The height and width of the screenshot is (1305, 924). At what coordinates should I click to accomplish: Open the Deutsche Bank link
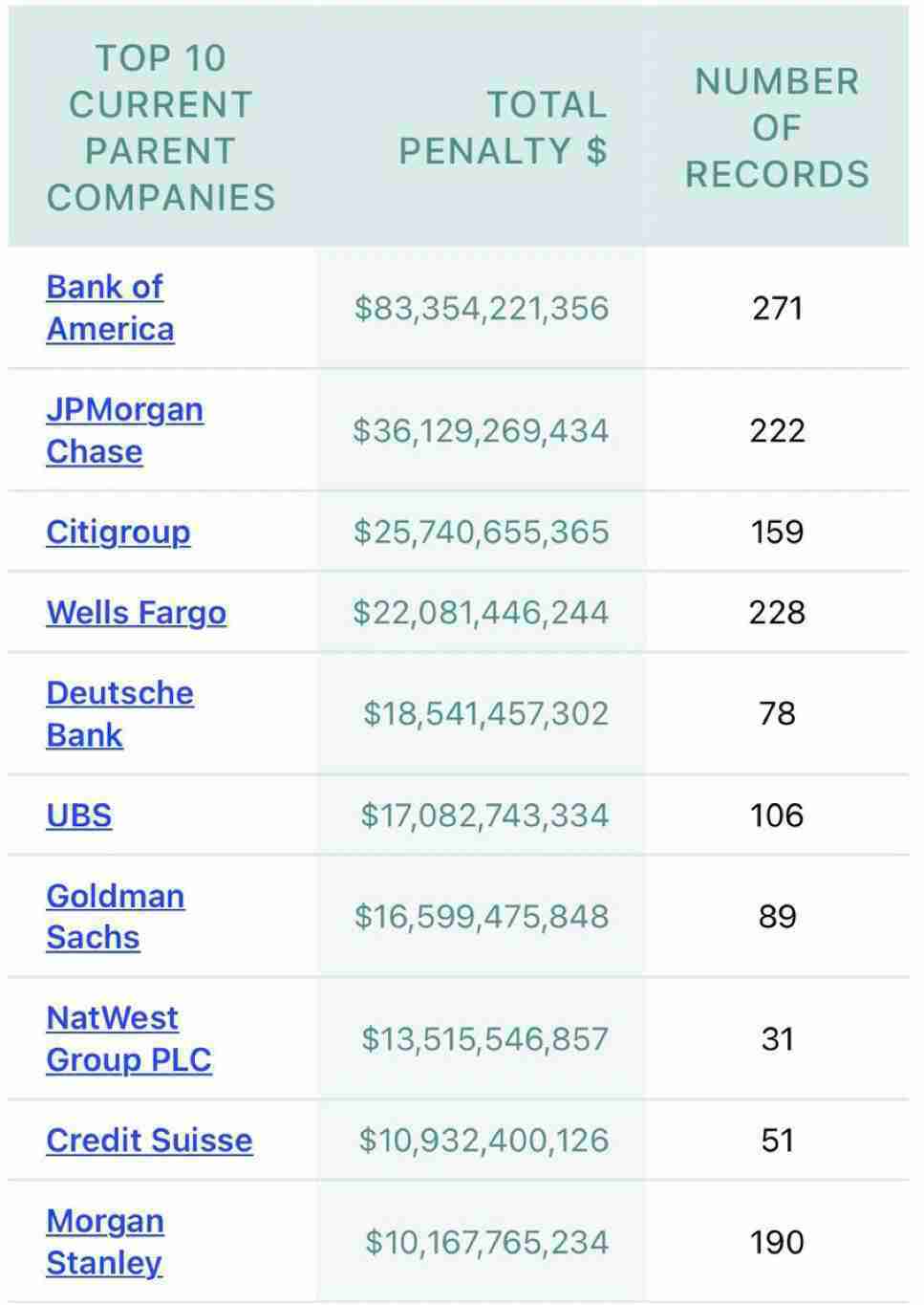(x=118, y=713)
